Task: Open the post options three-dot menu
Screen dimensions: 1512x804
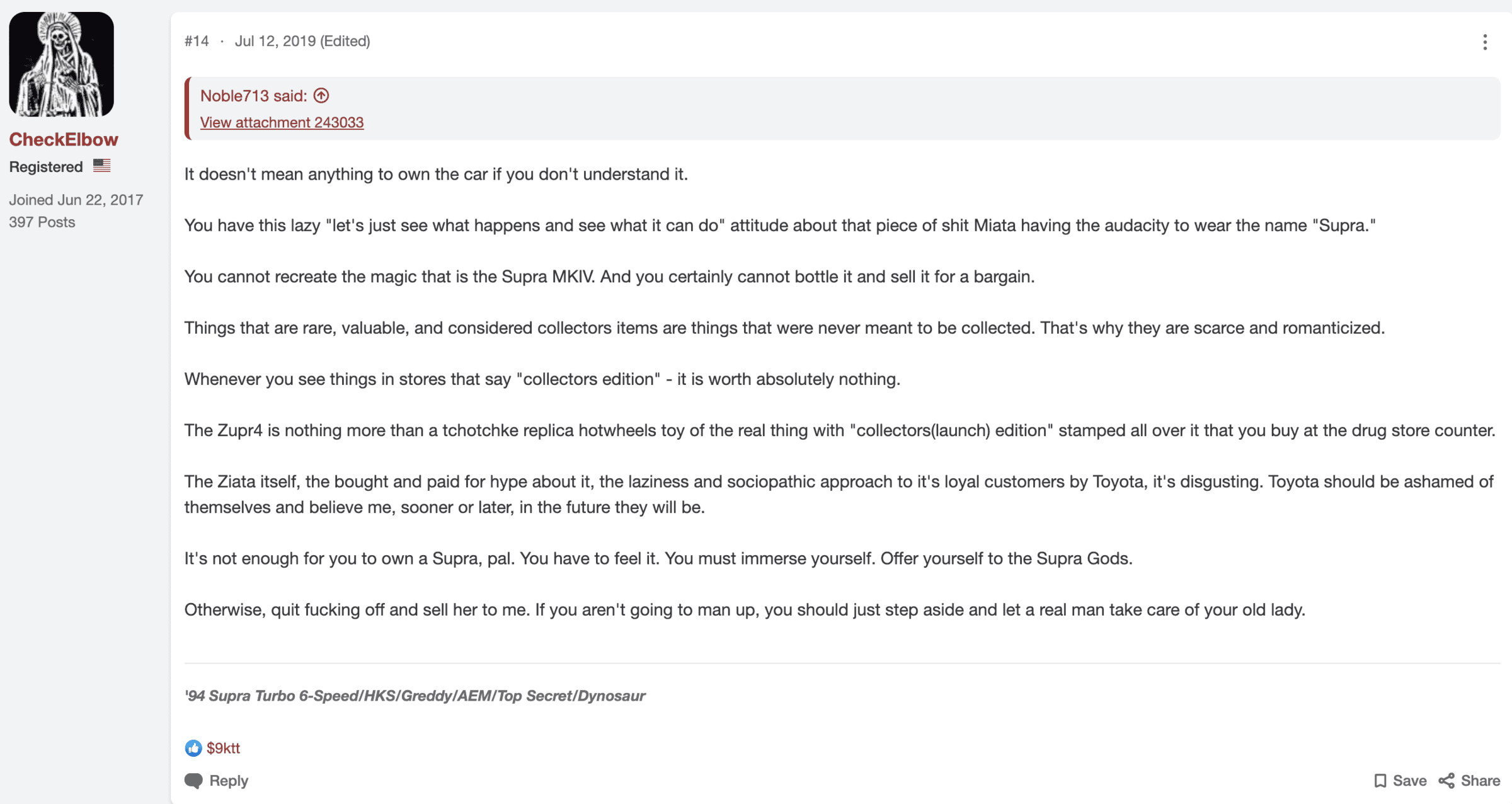Action: click(x=1485, y=42)
